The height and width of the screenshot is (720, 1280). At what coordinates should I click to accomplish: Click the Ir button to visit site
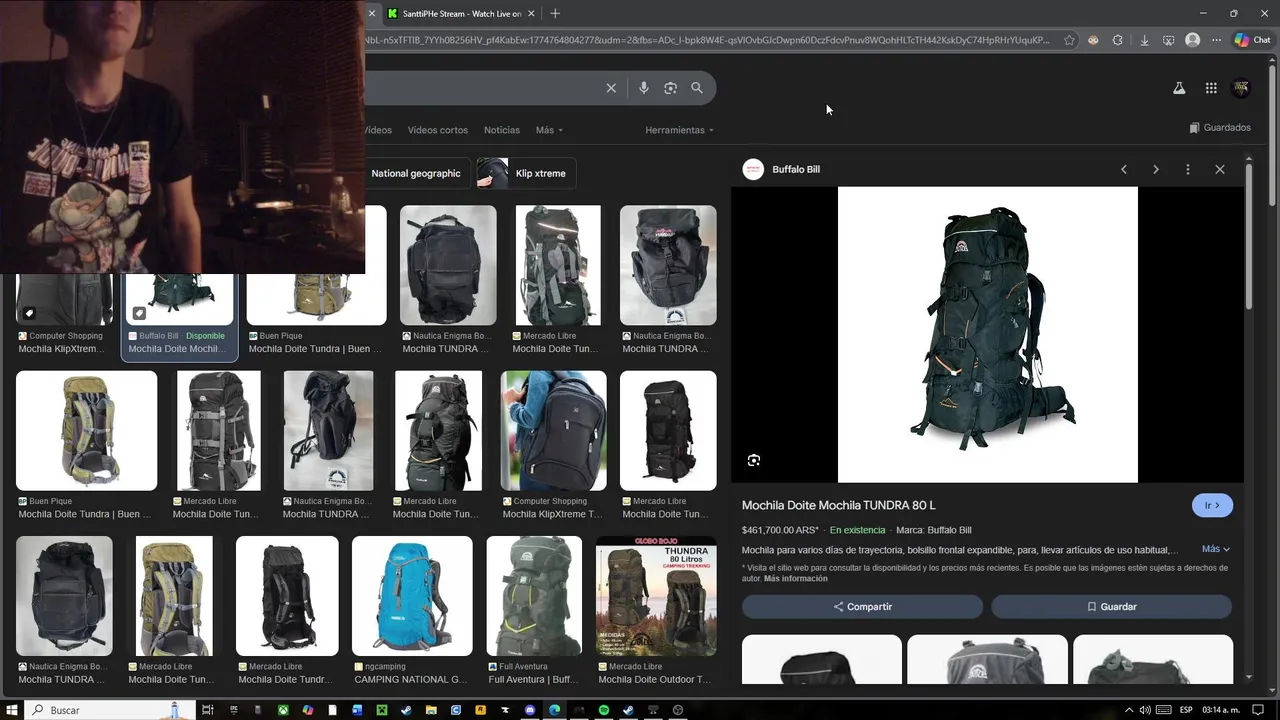(x=1212, y=505)
